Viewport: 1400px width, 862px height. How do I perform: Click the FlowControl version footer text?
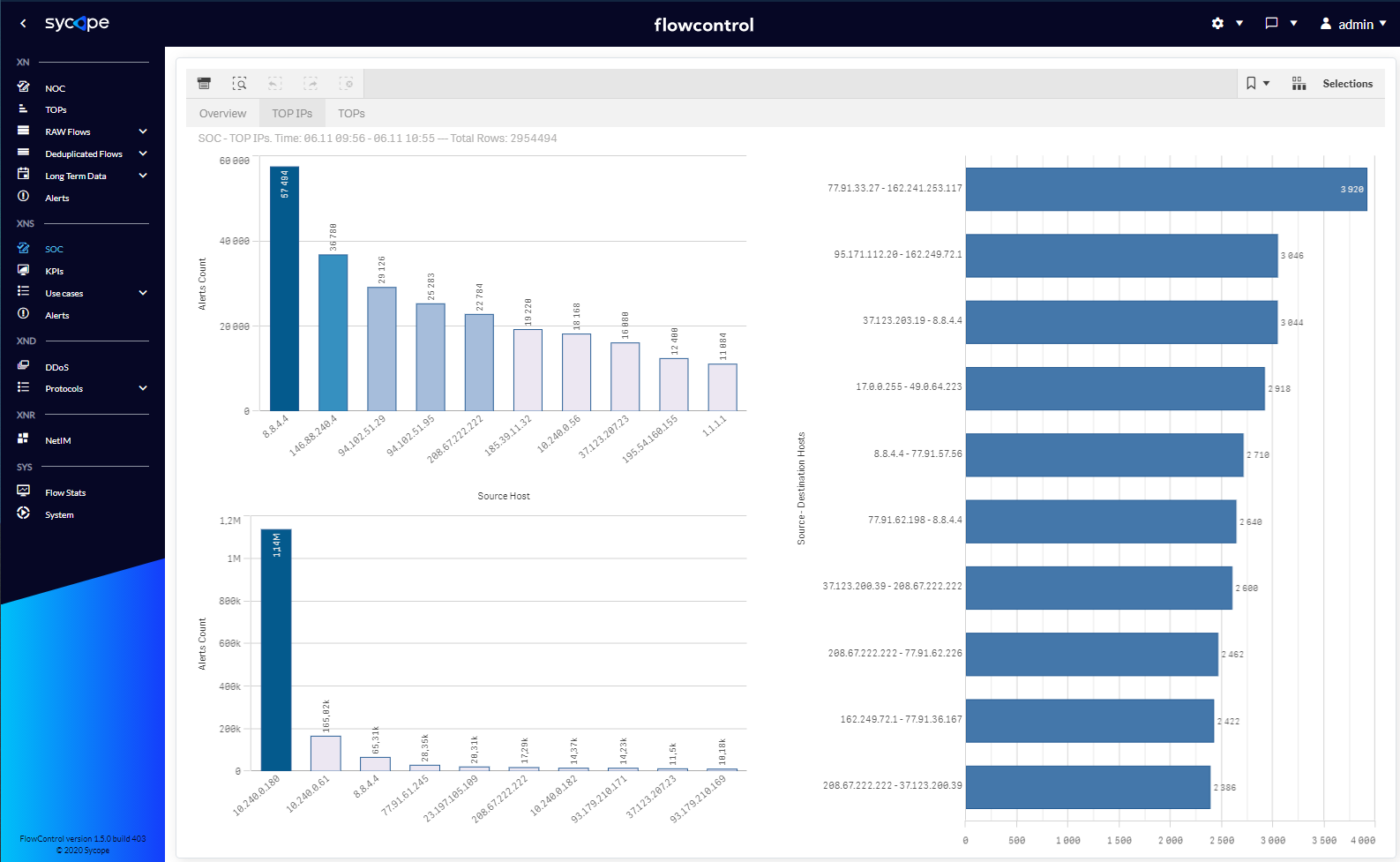(x=83, y=839)
